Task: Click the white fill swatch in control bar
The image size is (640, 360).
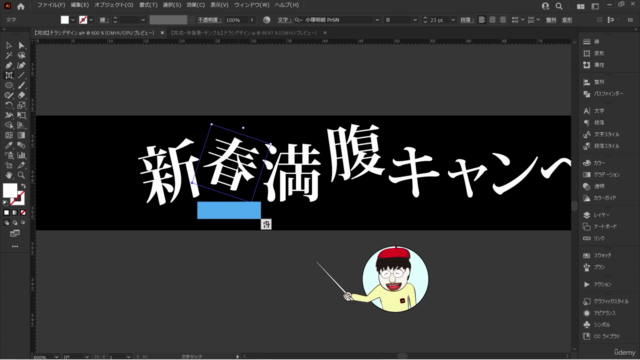Action: click(x=64, y=20)
